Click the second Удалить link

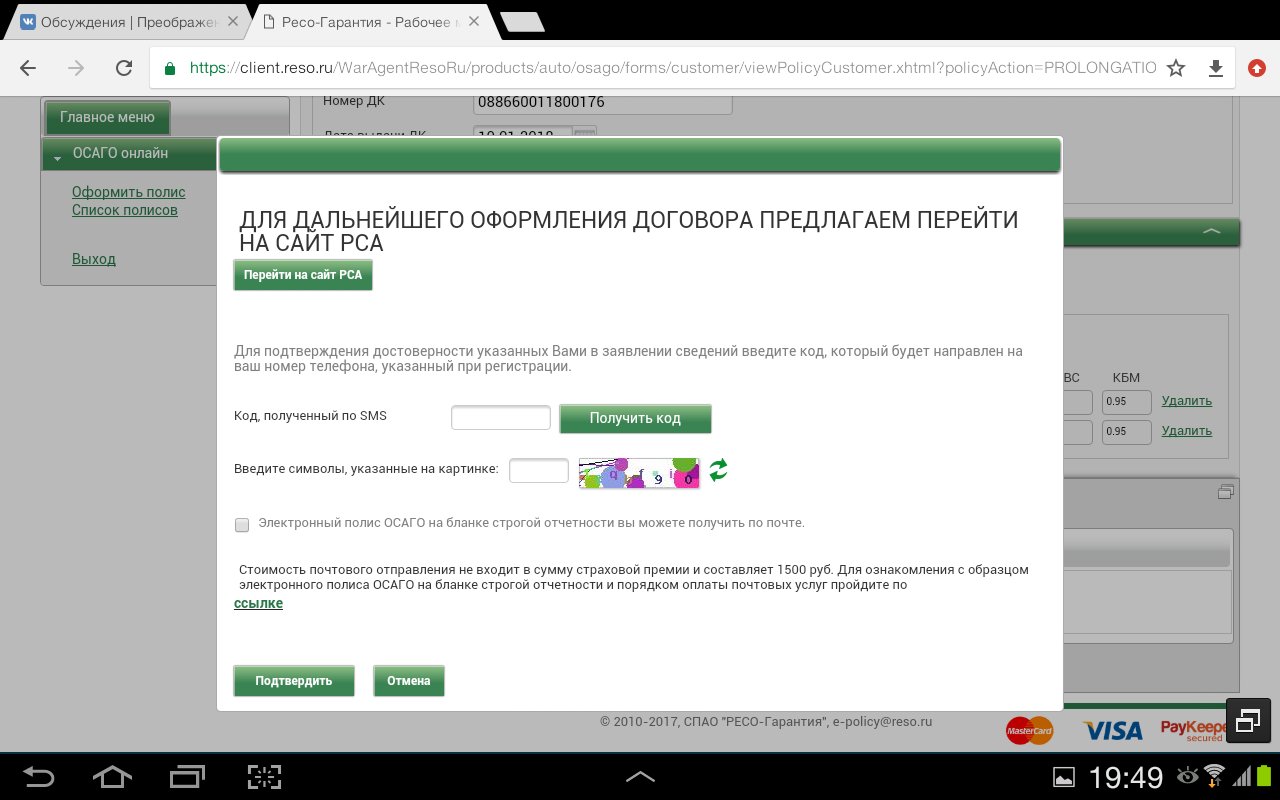coord(1187,431)
